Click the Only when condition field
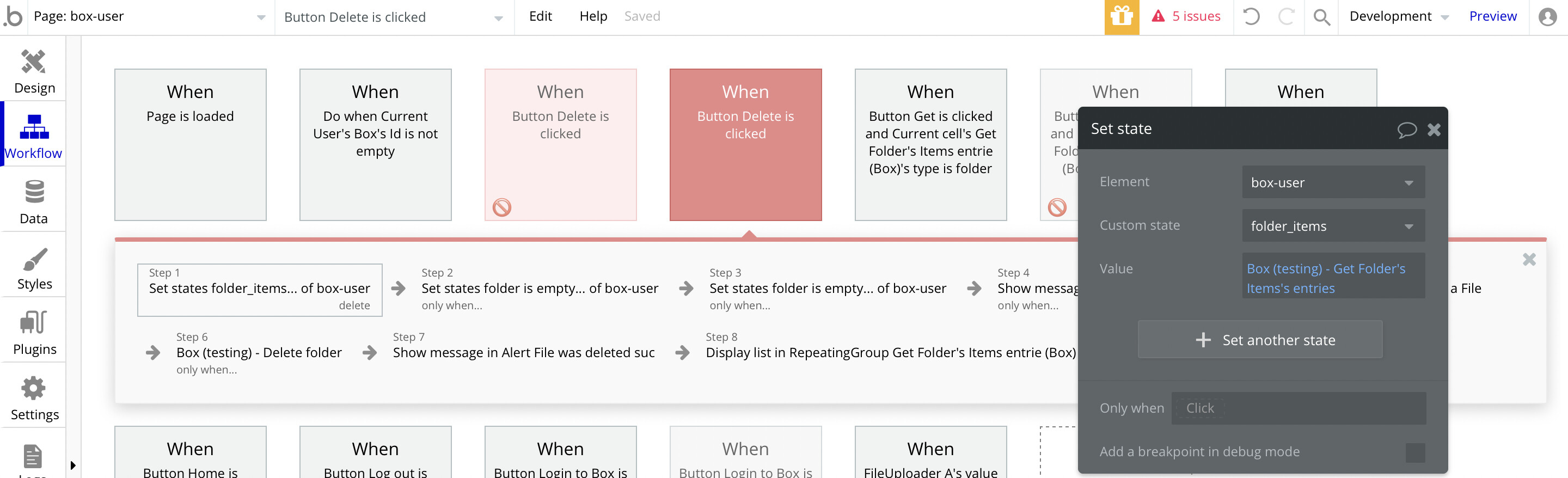 pyautogui.click(x=1298, y=408)
